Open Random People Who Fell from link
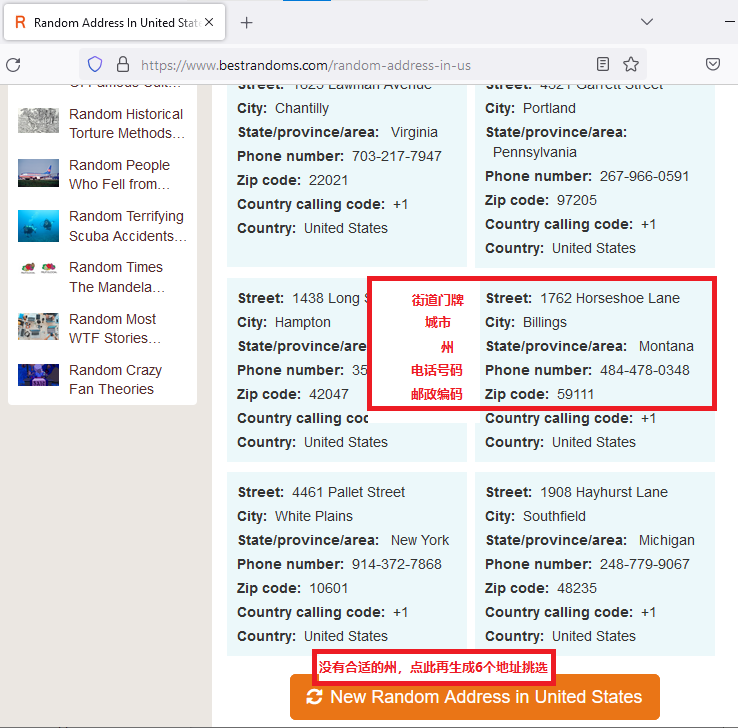Viewport: 738px width, 728px height. coord(119,175)
